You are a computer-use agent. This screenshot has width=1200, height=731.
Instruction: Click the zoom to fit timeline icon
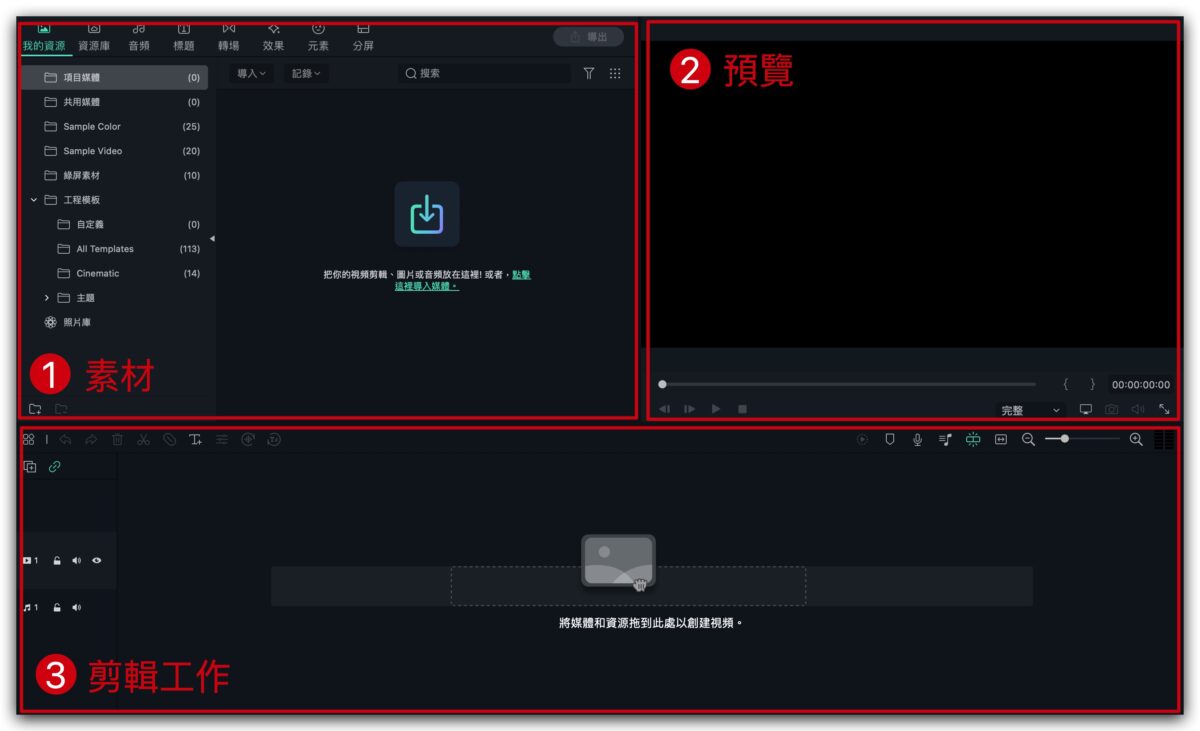(x=1000, y=439)
